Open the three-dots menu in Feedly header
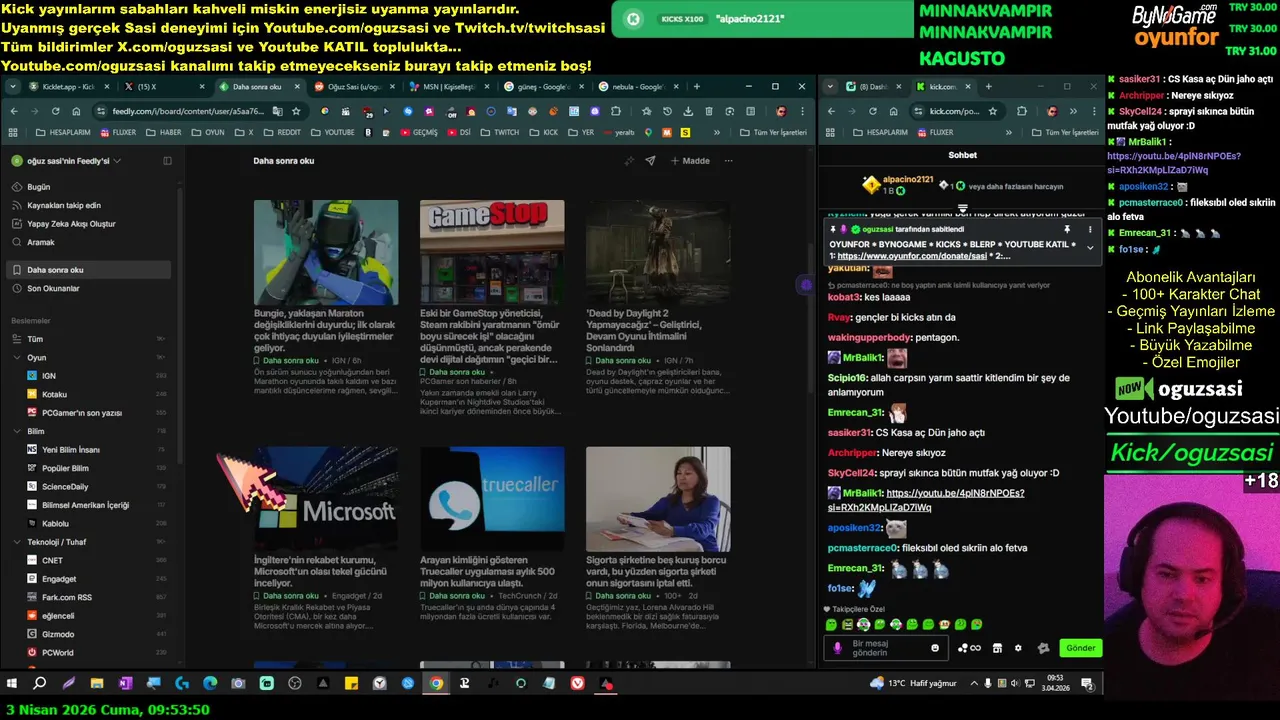Viewport: 1280px width, 720px height. [x=728, y=160]
